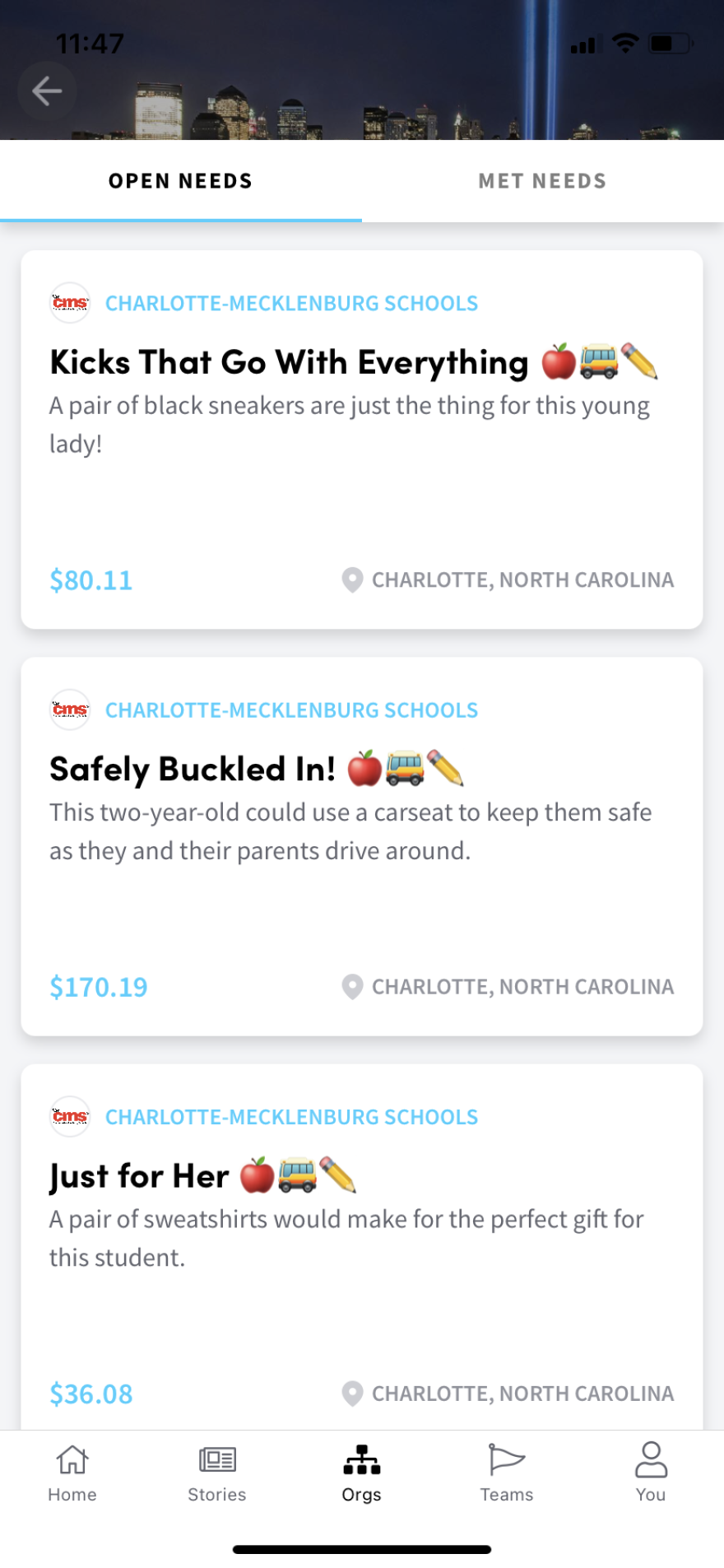Switch to the Open Needs tab

click(x=180, y=181)
